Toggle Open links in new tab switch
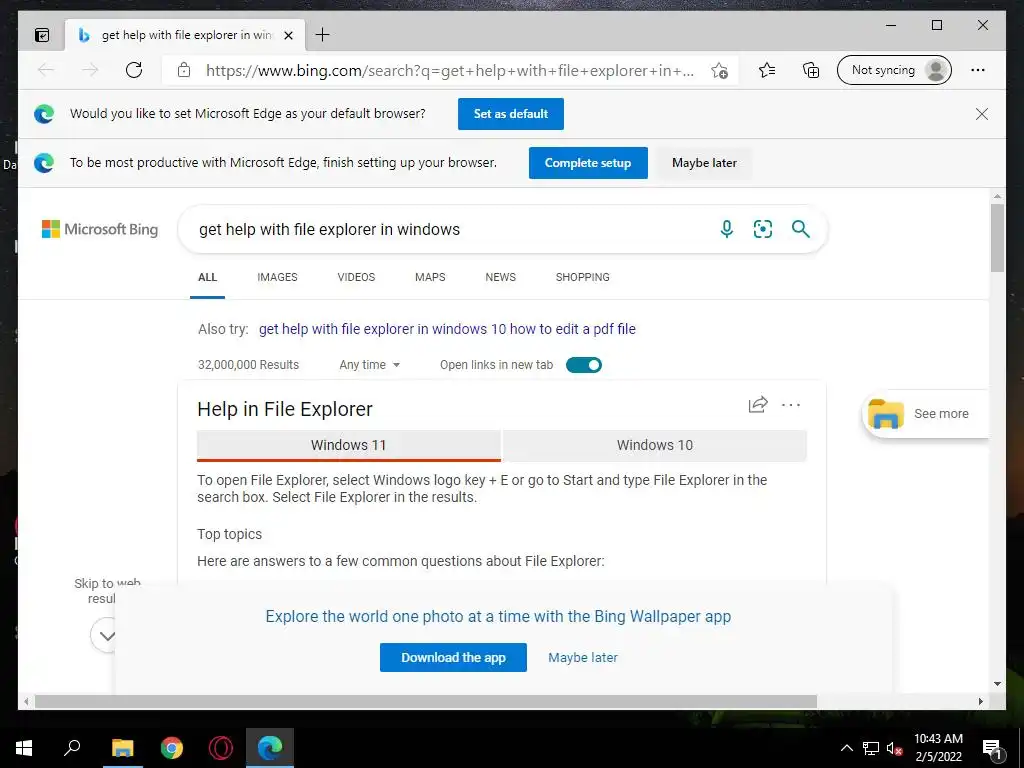 tap(584, 365)
